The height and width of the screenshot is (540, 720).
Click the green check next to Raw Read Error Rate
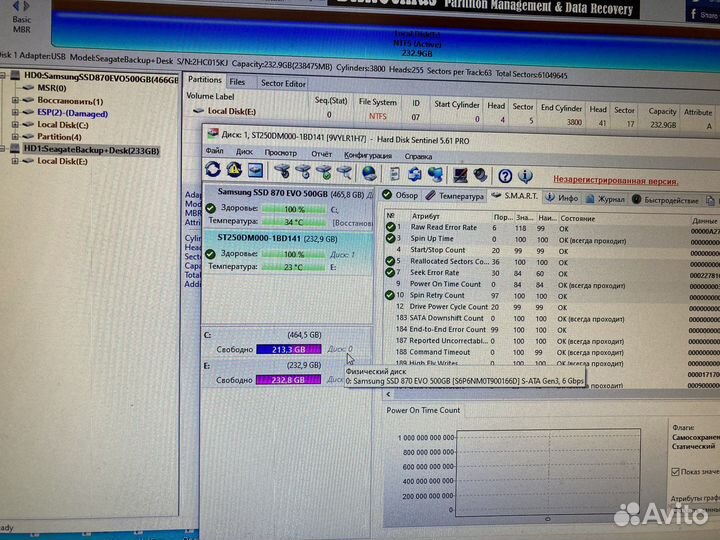click(x=390, y=227)
